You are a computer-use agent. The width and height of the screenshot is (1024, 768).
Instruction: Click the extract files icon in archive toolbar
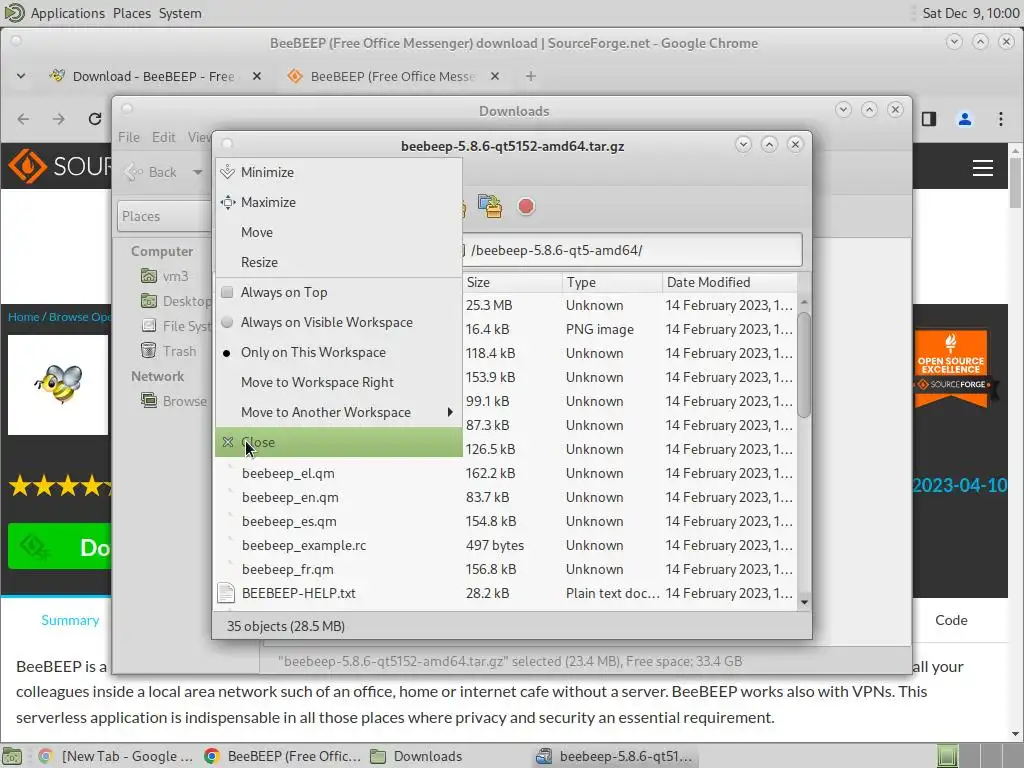tap(490, 206)
